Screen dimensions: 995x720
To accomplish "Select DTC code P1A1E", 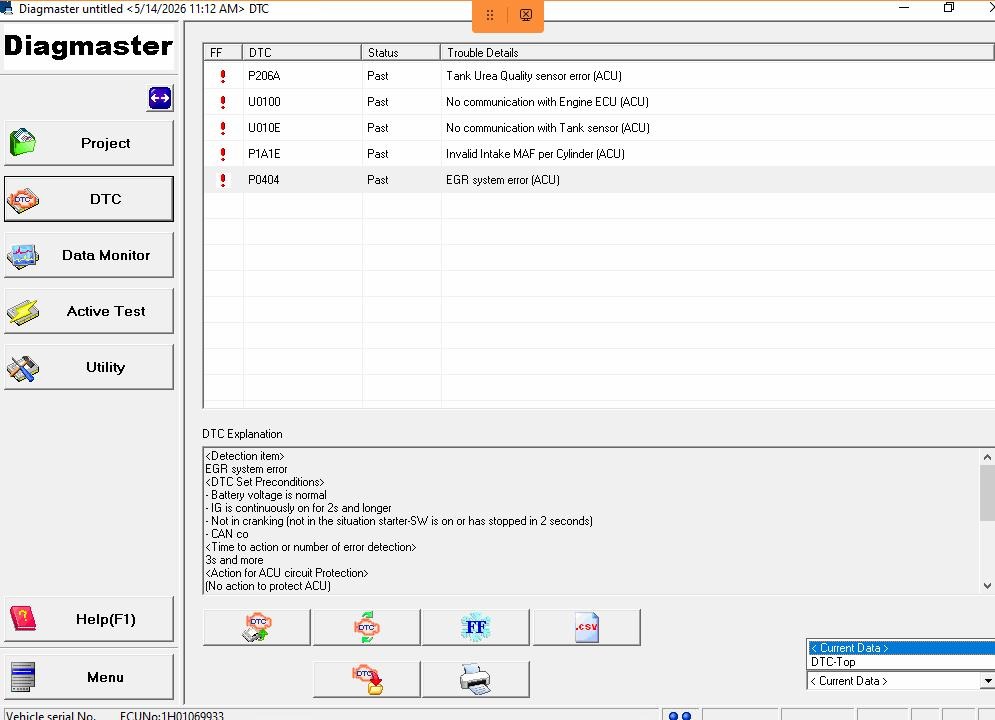I will pos(264,154).
